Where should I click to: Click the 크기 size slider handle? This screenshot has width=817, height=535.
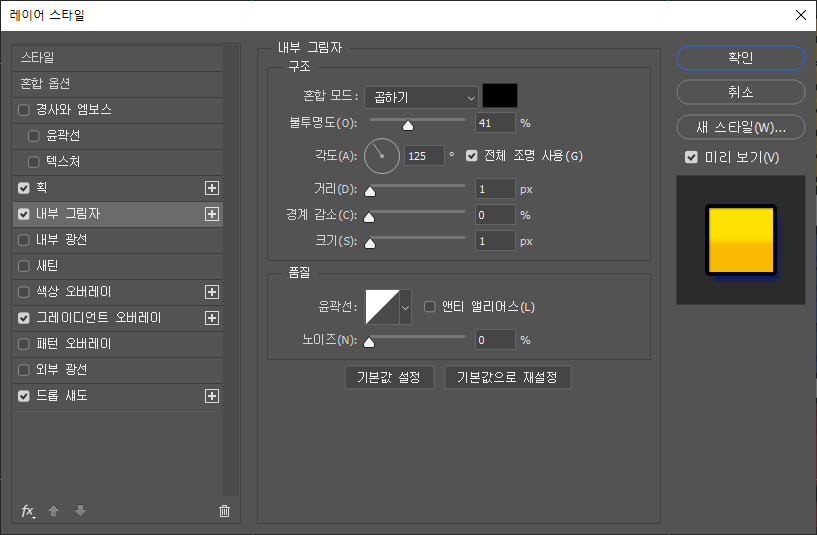click(370, 243)
